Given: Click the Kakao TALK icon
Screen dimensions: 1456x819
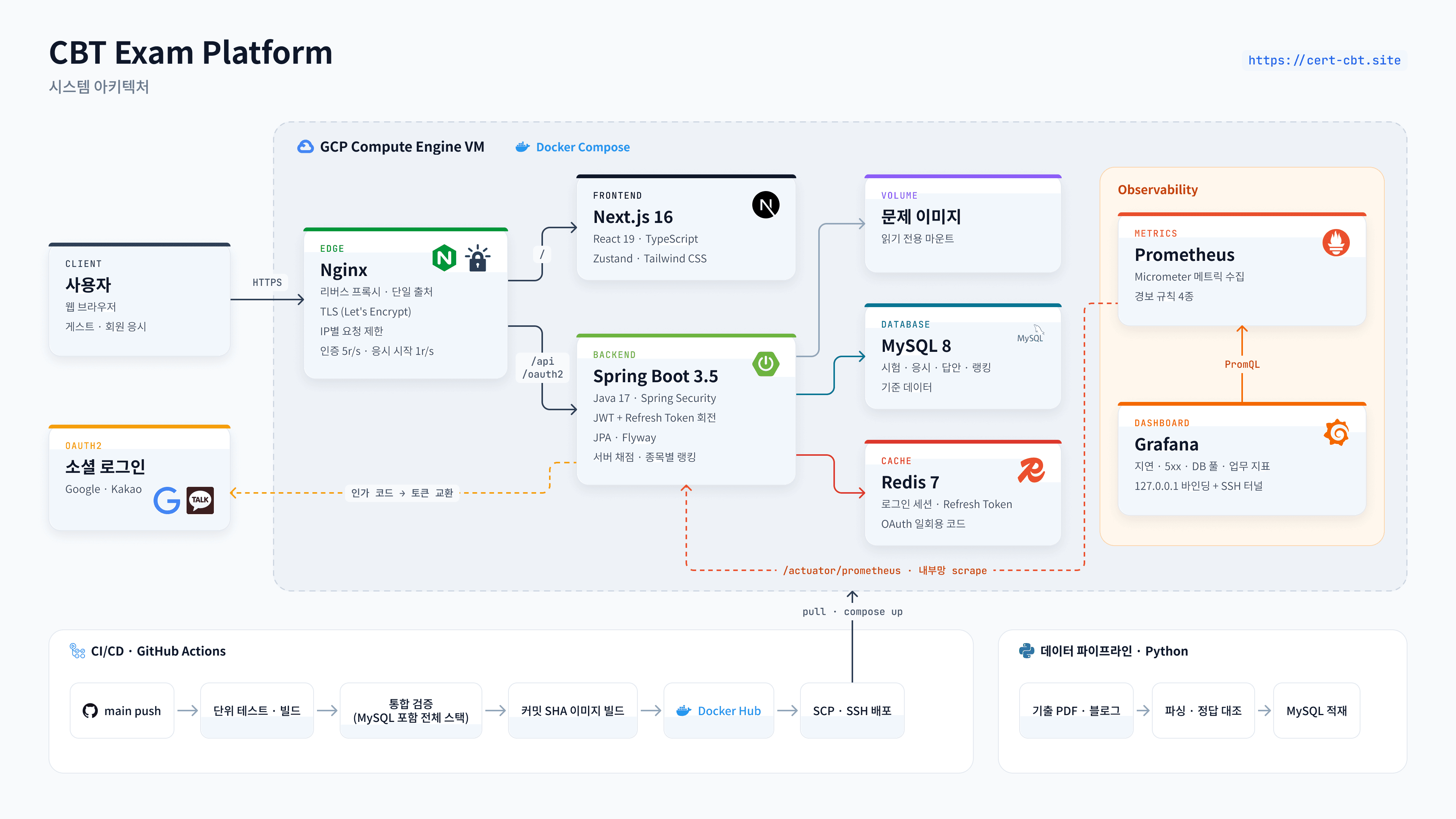Looking at the screenshot, I should click(x=200, y=500).
